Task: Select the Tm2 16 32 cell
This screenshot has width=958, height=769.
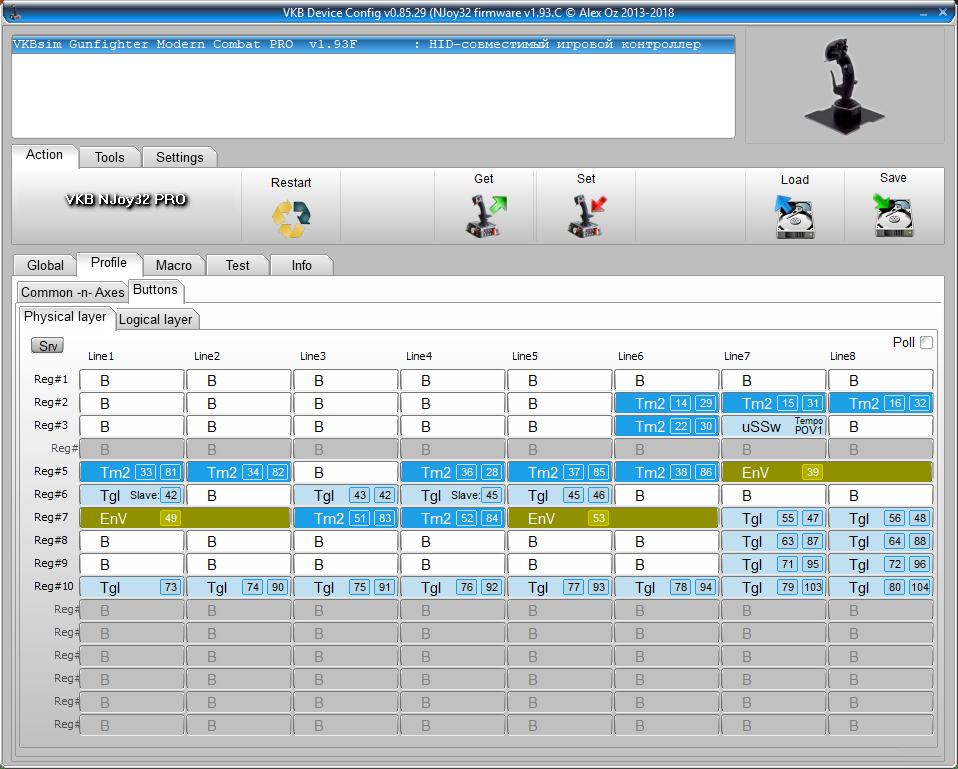Action: tap(881, 403)
